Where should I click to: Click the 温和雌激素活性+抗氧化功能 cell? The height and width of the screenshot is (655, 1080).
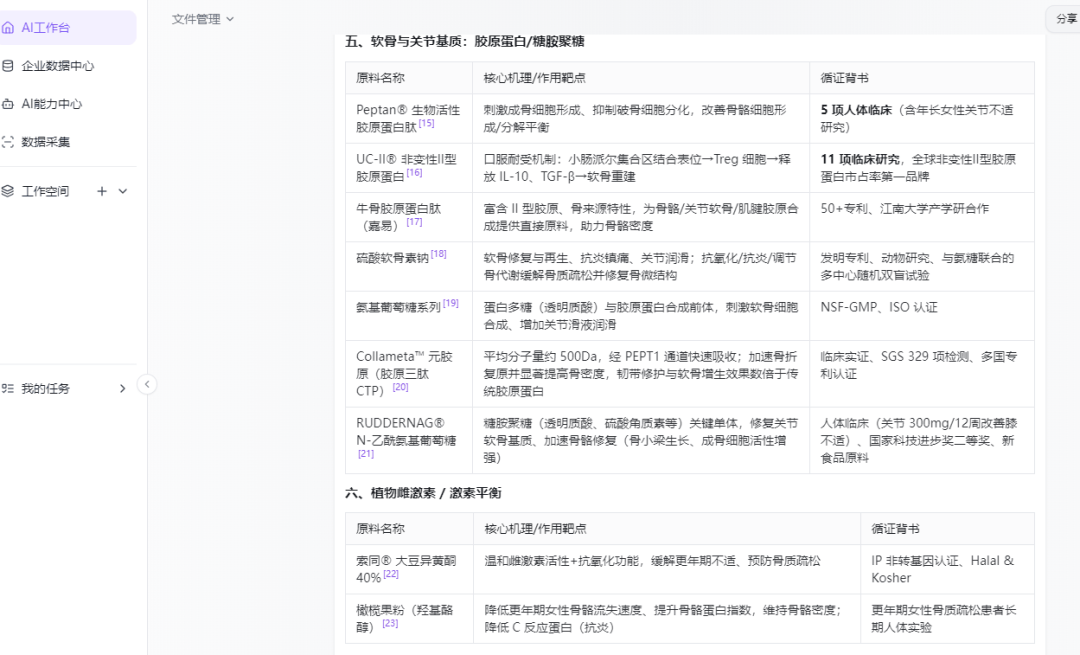point(667,570)
